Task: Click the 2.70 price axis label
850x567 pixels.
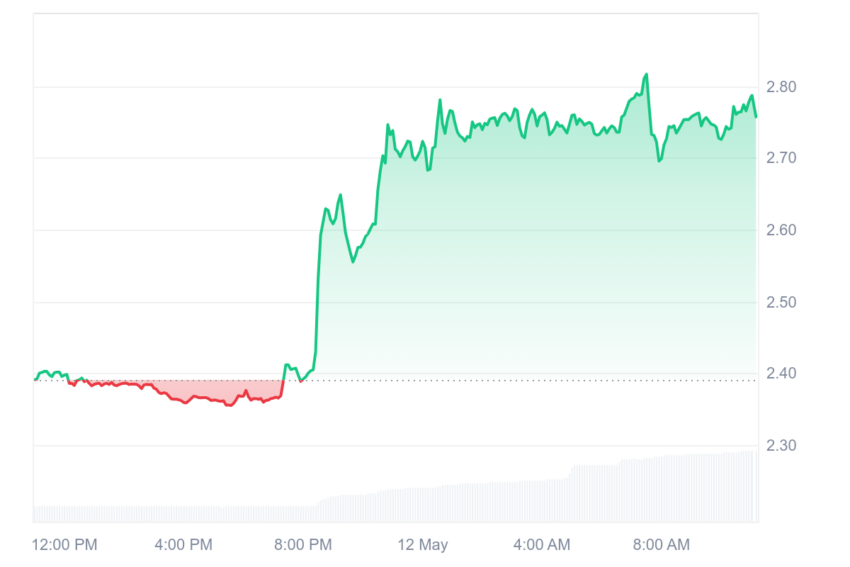Action: point(781,158)
